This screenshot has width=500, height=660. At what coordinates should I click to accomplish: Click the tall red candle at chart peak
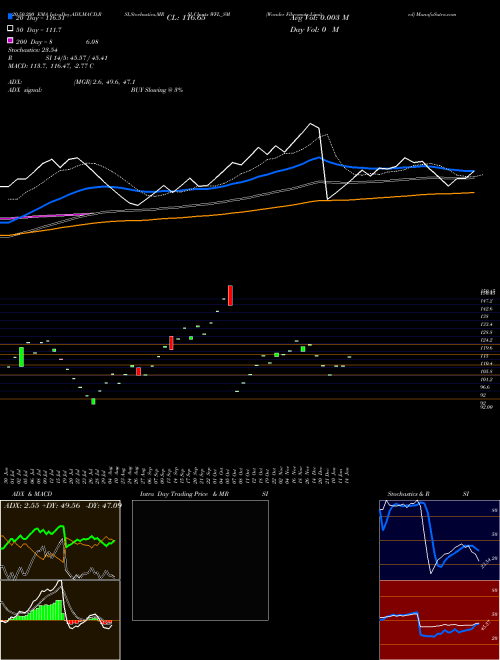230,295
